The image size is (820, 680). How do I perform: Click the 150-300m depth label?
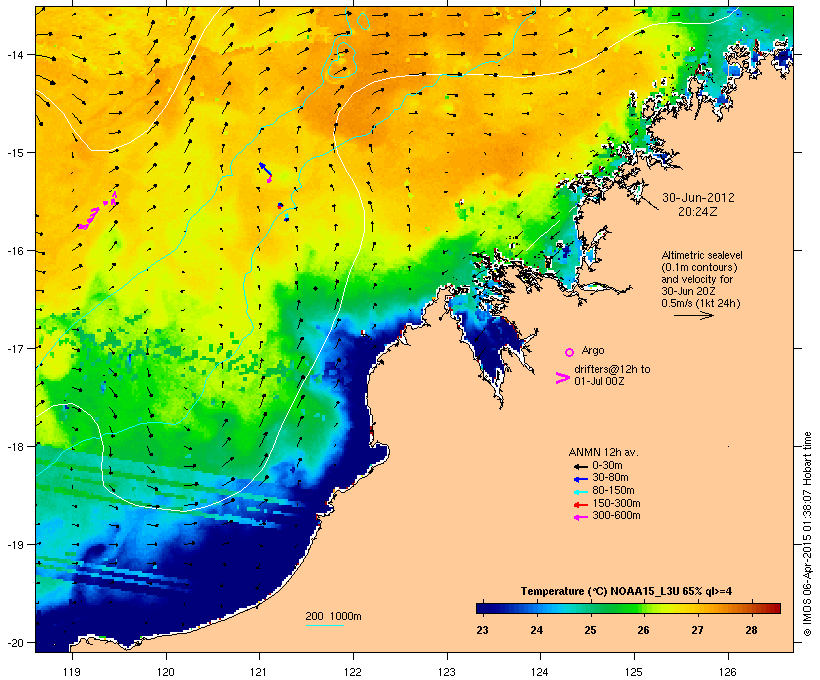point(616,503)
